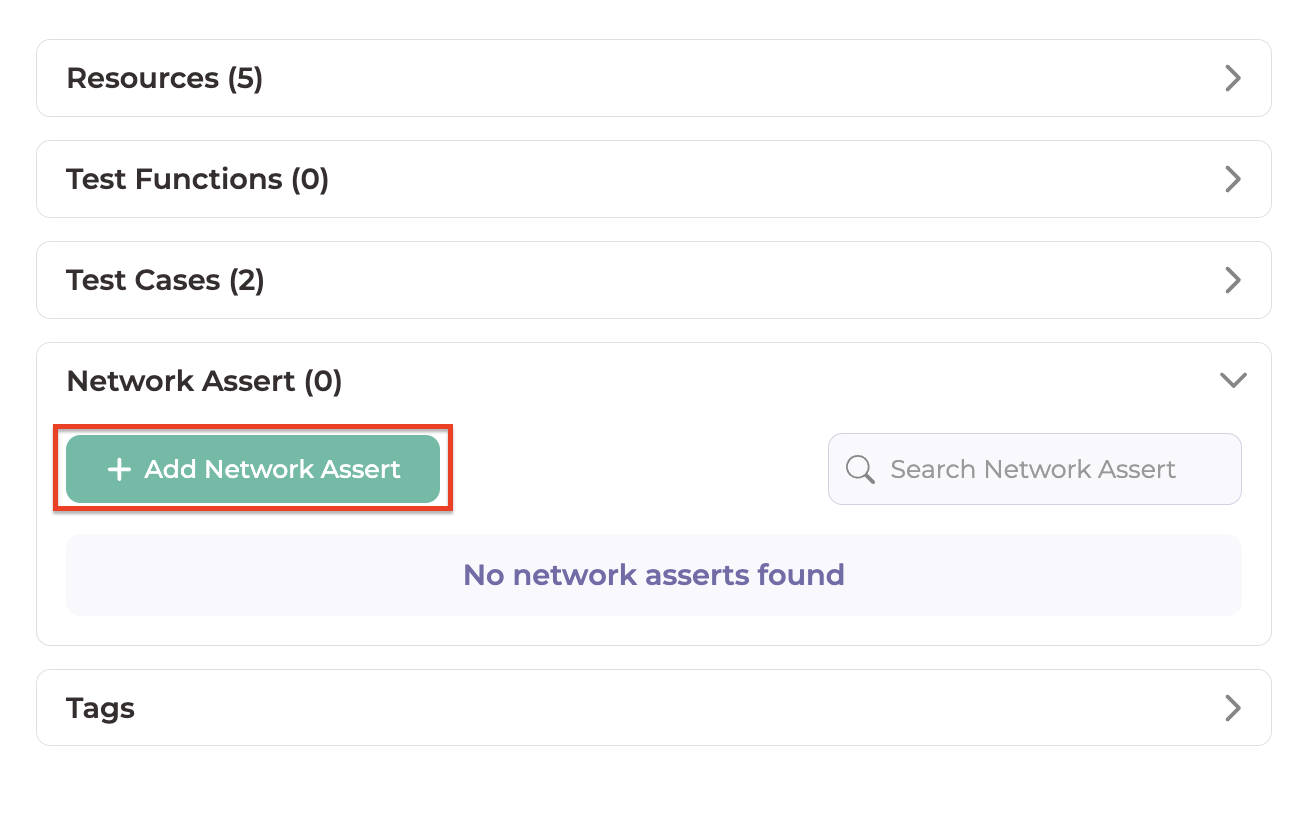
Task: Click the Tags row chevron icon
Action: tap(1233, 708)
